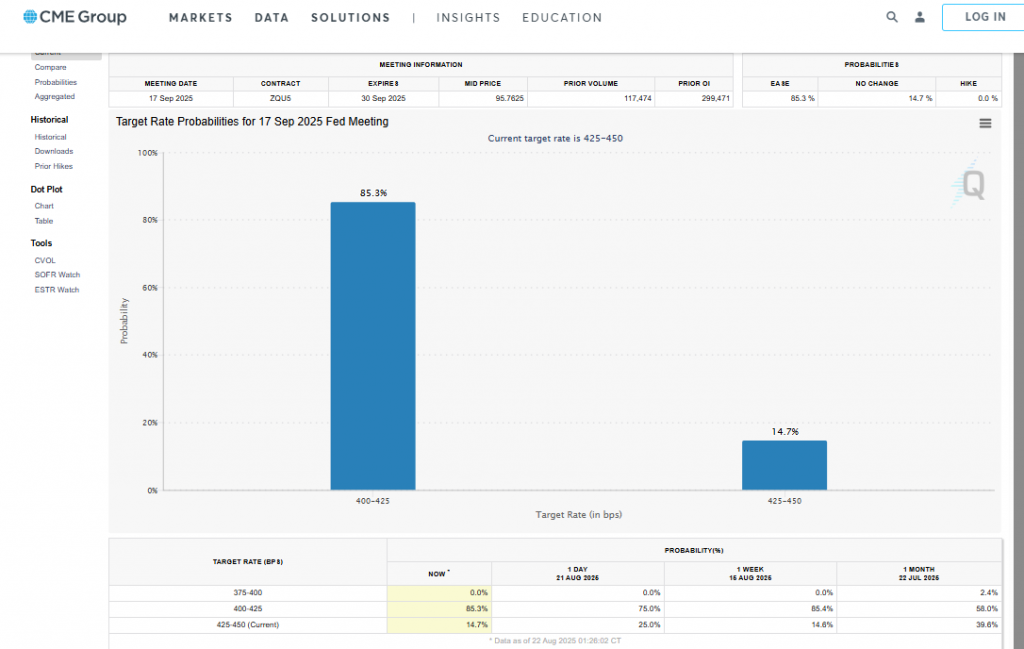The width and height of the screenshot is (1024, 649).
Task: Open the MARKETS menu
Action: (x=200, y=18)
